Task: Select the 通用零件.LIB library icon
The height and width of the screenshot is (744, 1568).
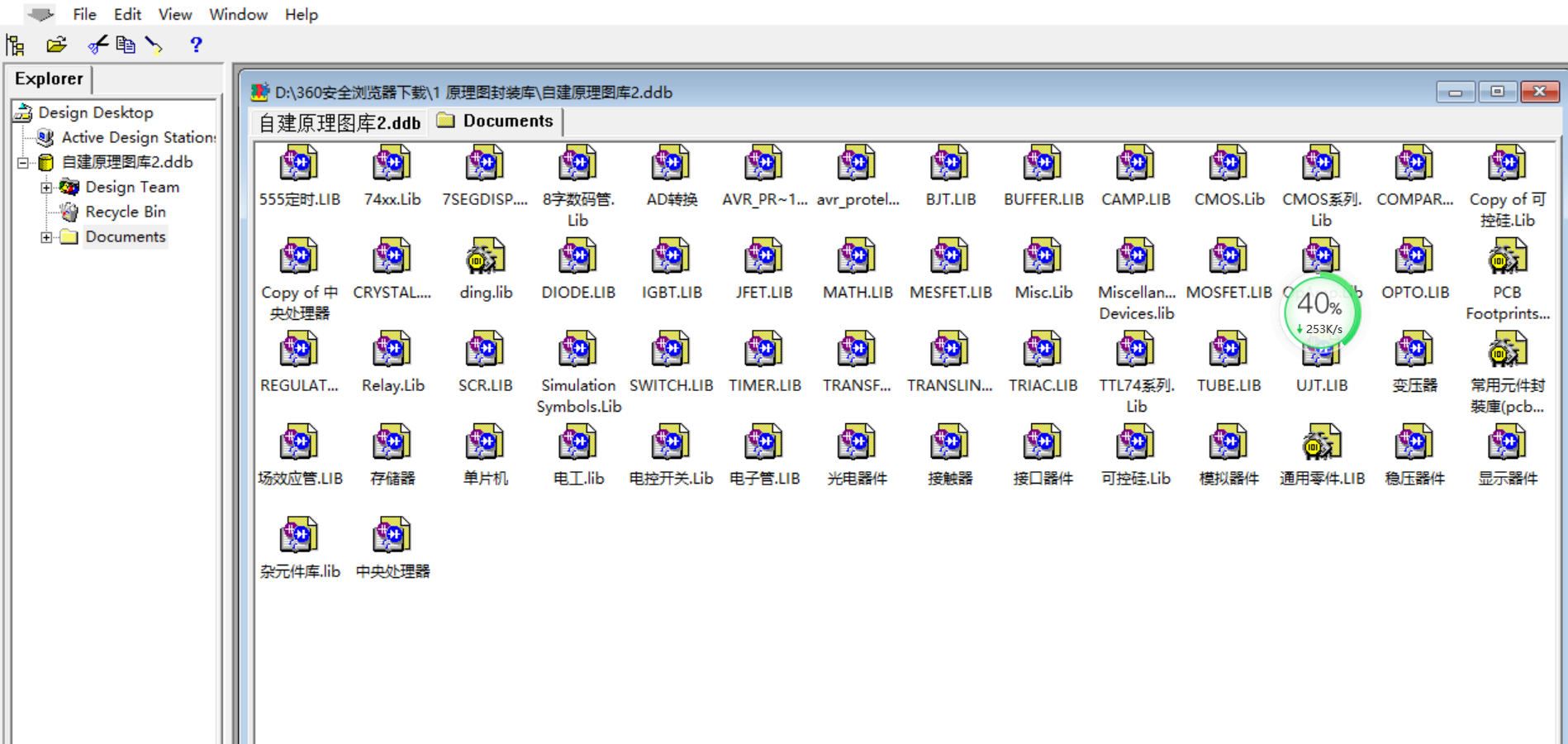Action: point(1321,443)
